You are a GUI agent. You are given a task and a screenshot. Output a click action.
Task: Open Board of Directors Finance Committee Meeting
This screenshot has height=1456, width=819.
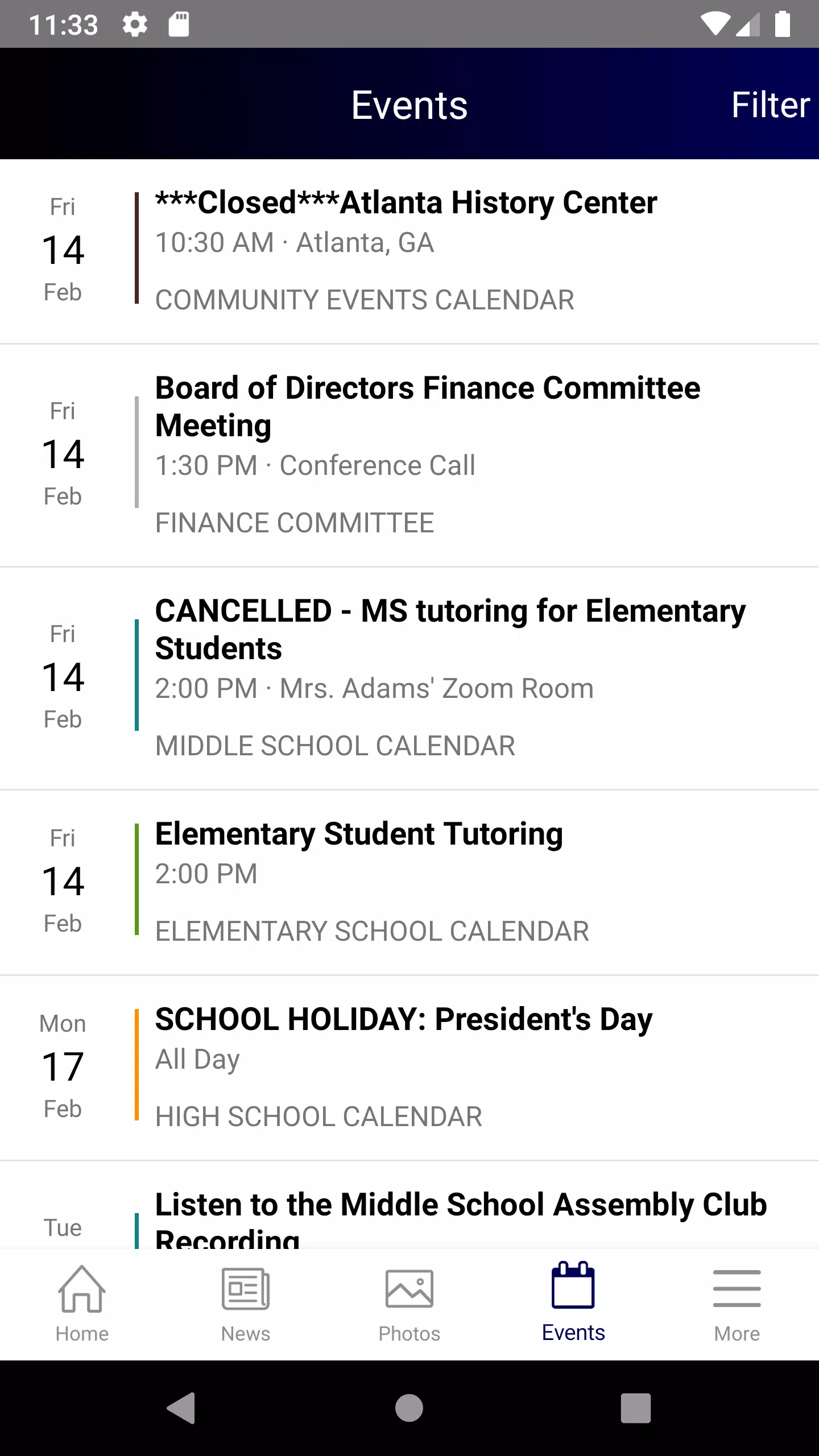pyautogui.click(x=409, y=455)
